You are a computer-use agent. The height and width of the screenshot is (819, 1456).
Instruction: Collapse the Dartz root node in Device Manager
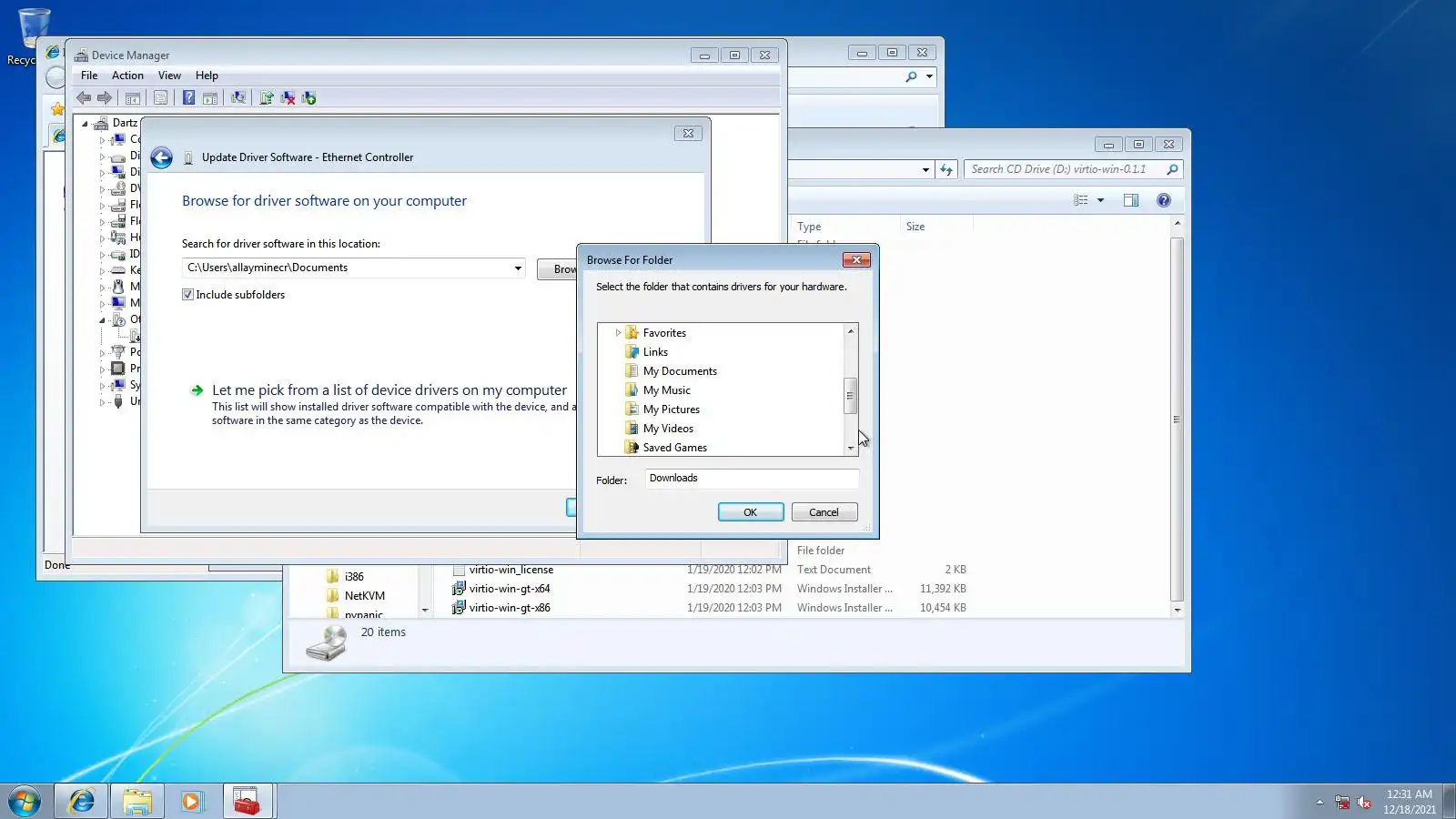click(x=86, y=124)
